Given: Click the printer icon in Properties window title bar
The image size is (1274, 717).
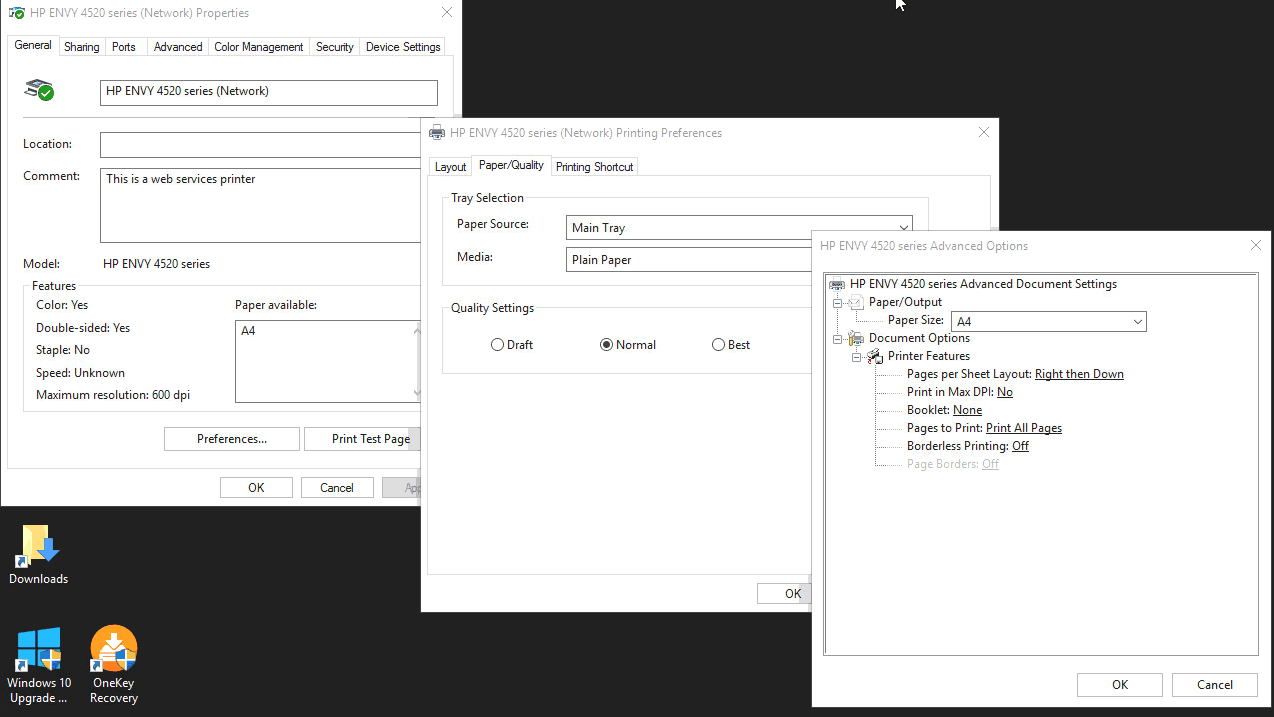Looking at the screenshot, I should tap(16, 13).
